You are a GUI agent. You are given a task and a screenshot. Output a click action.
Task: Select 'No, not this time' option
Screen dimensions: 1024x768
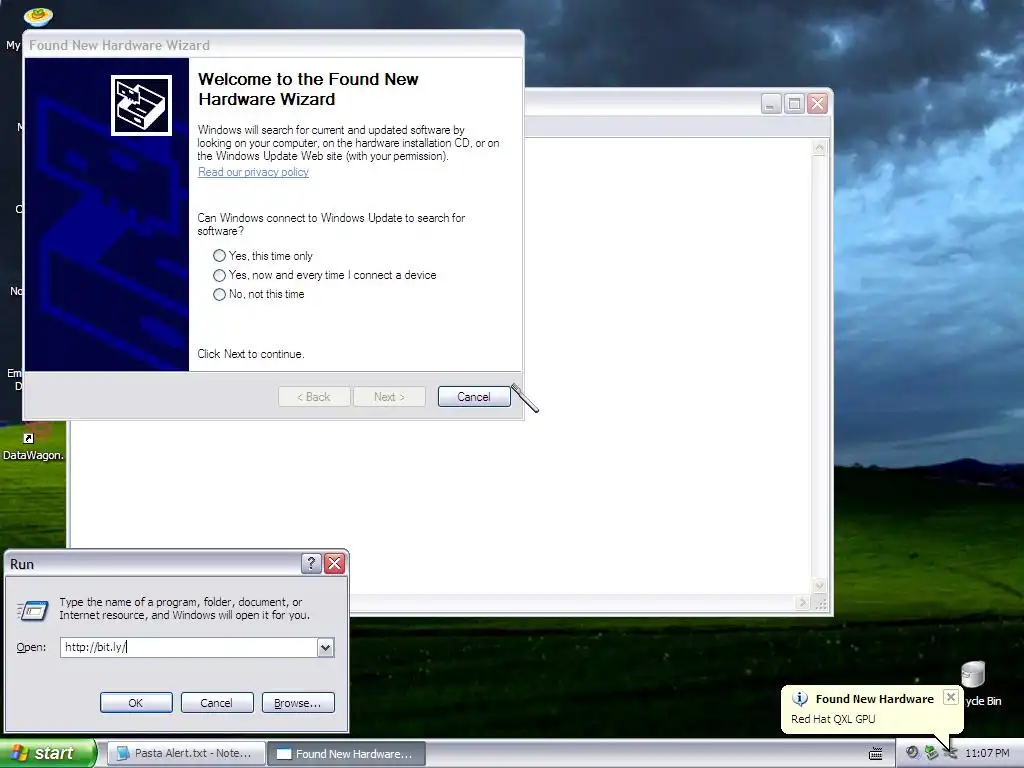(259, 294)
